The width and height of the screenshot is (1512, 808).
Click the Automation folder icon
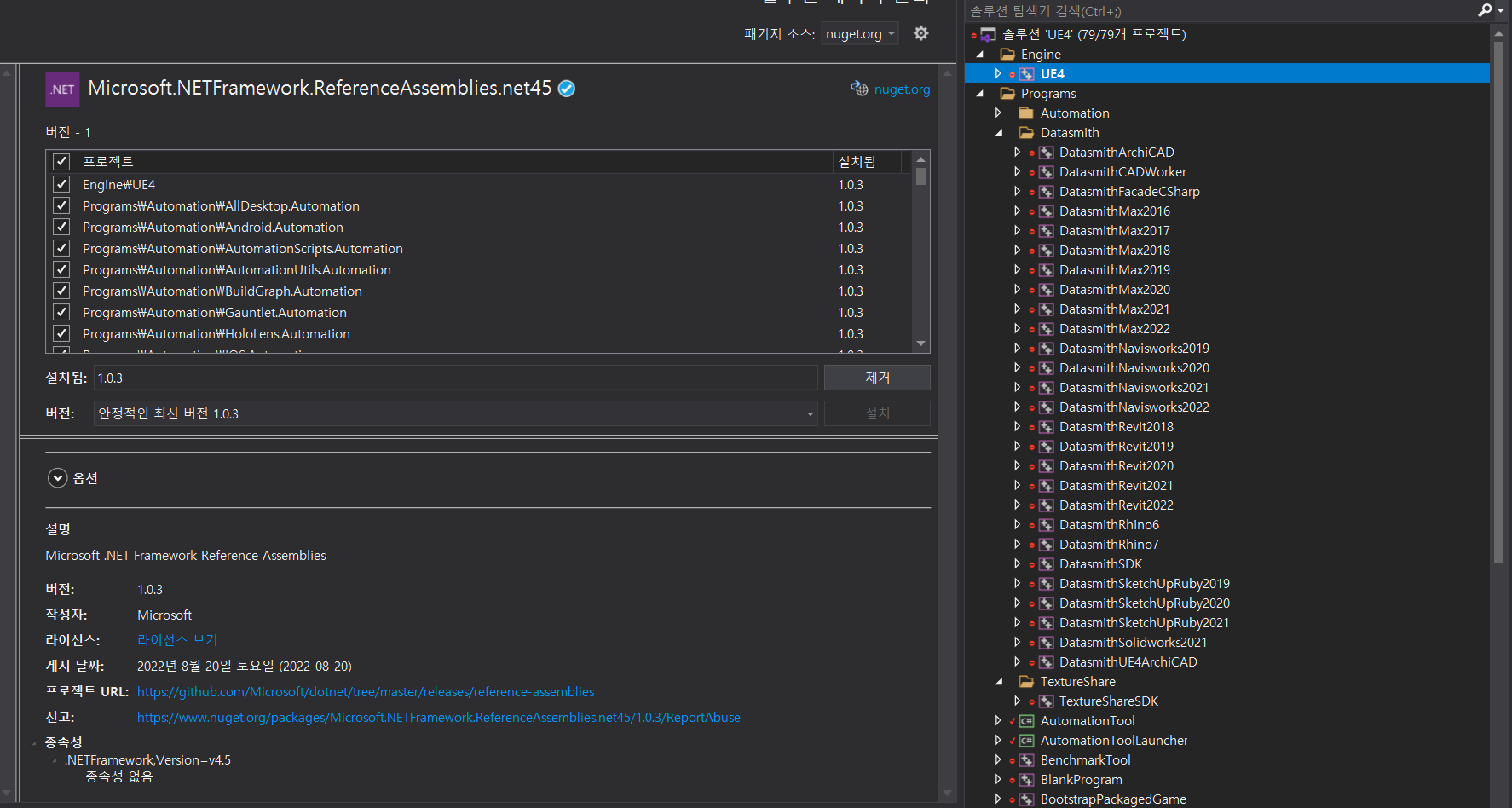point(1026,113)
